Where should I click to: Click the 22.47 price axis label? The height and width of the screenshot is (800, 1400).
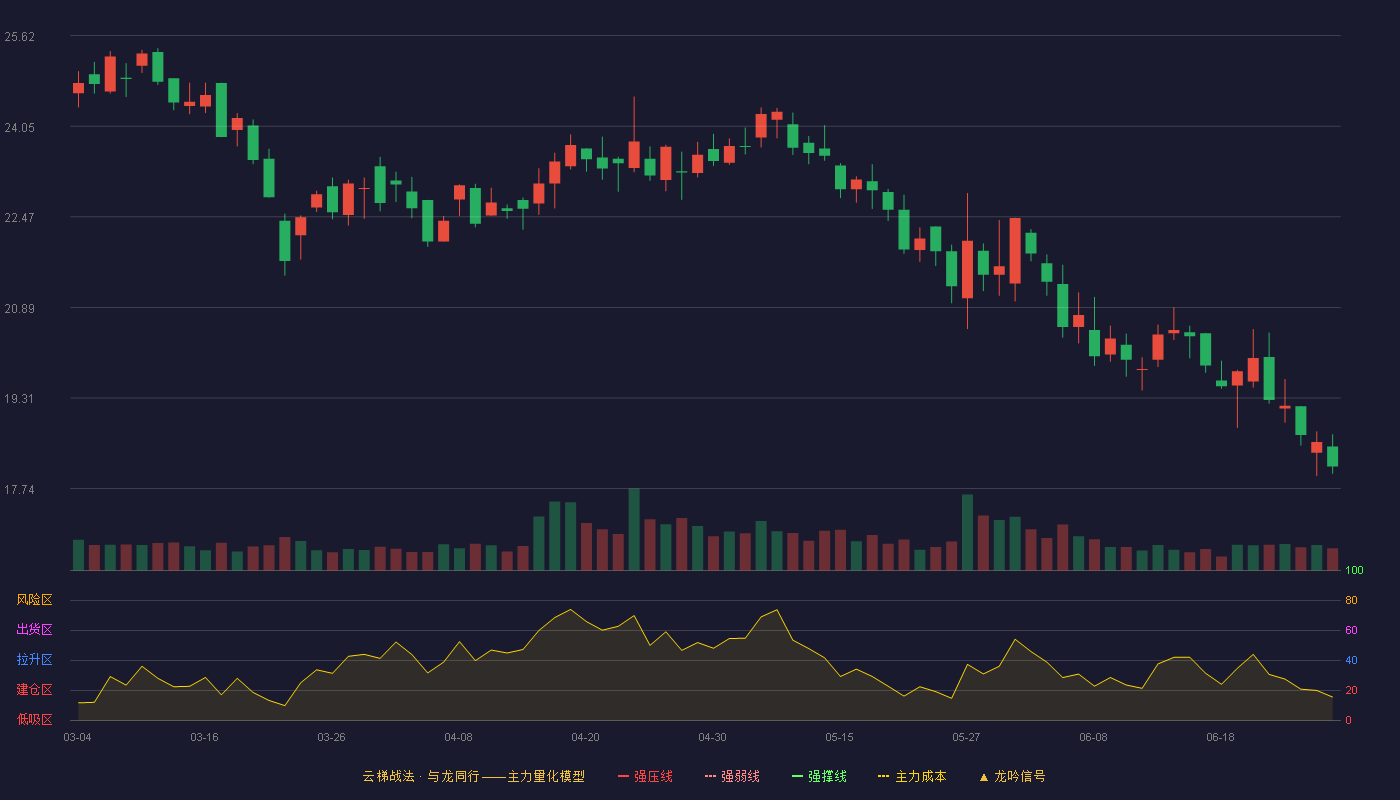pyautogui.click(x=19, y=218)
